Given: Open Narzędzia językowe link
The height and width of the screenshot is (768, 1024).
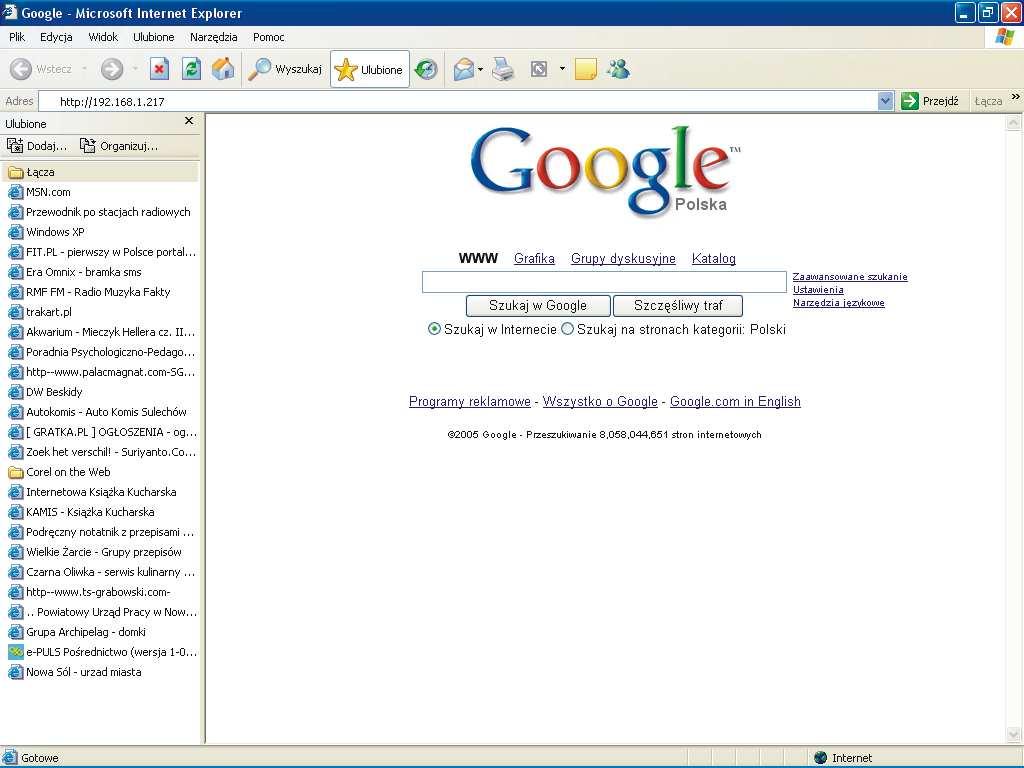Looking at the screenshot, I should click(839, 303).
